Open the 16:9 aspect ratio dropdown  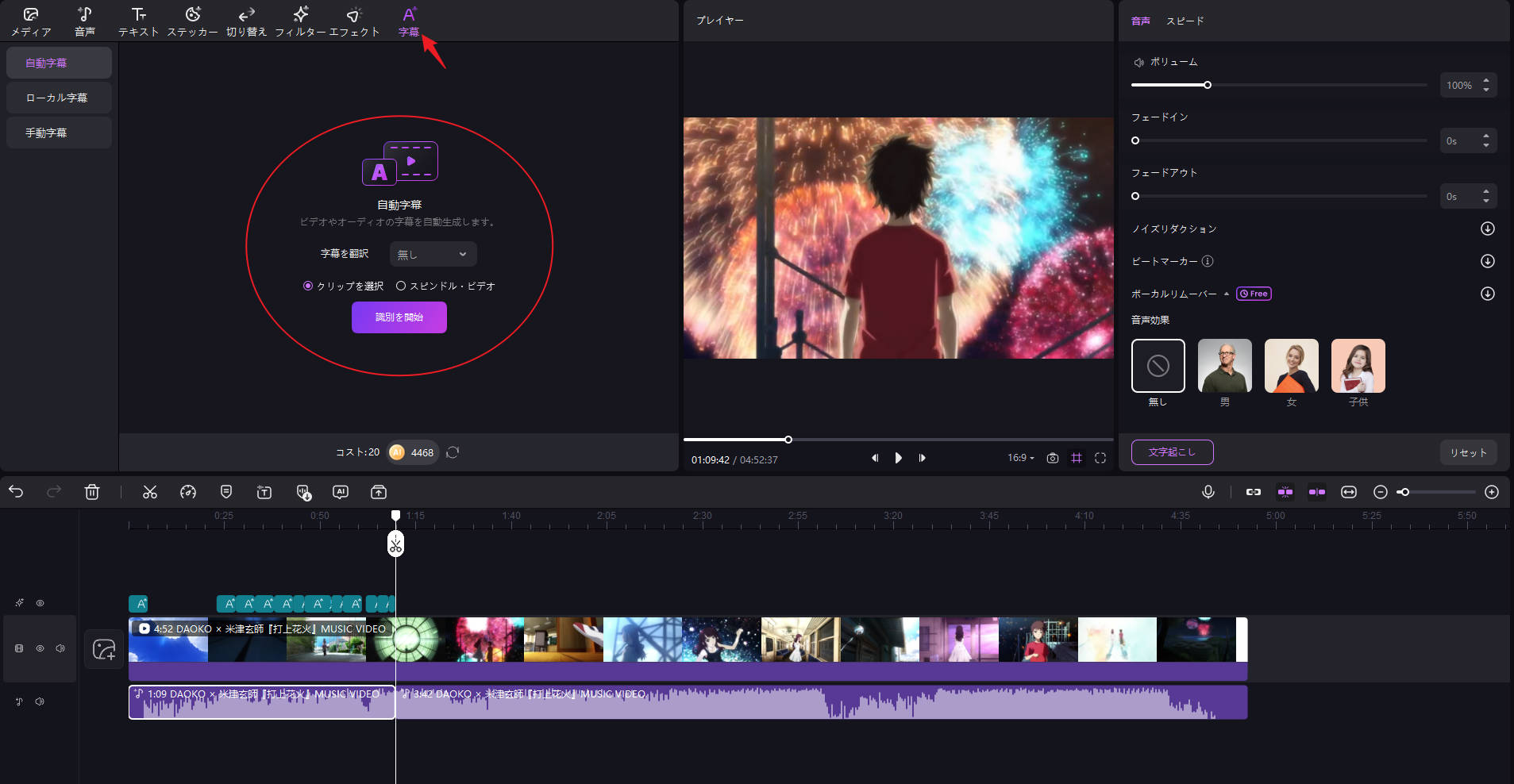tap(1020, 458)
